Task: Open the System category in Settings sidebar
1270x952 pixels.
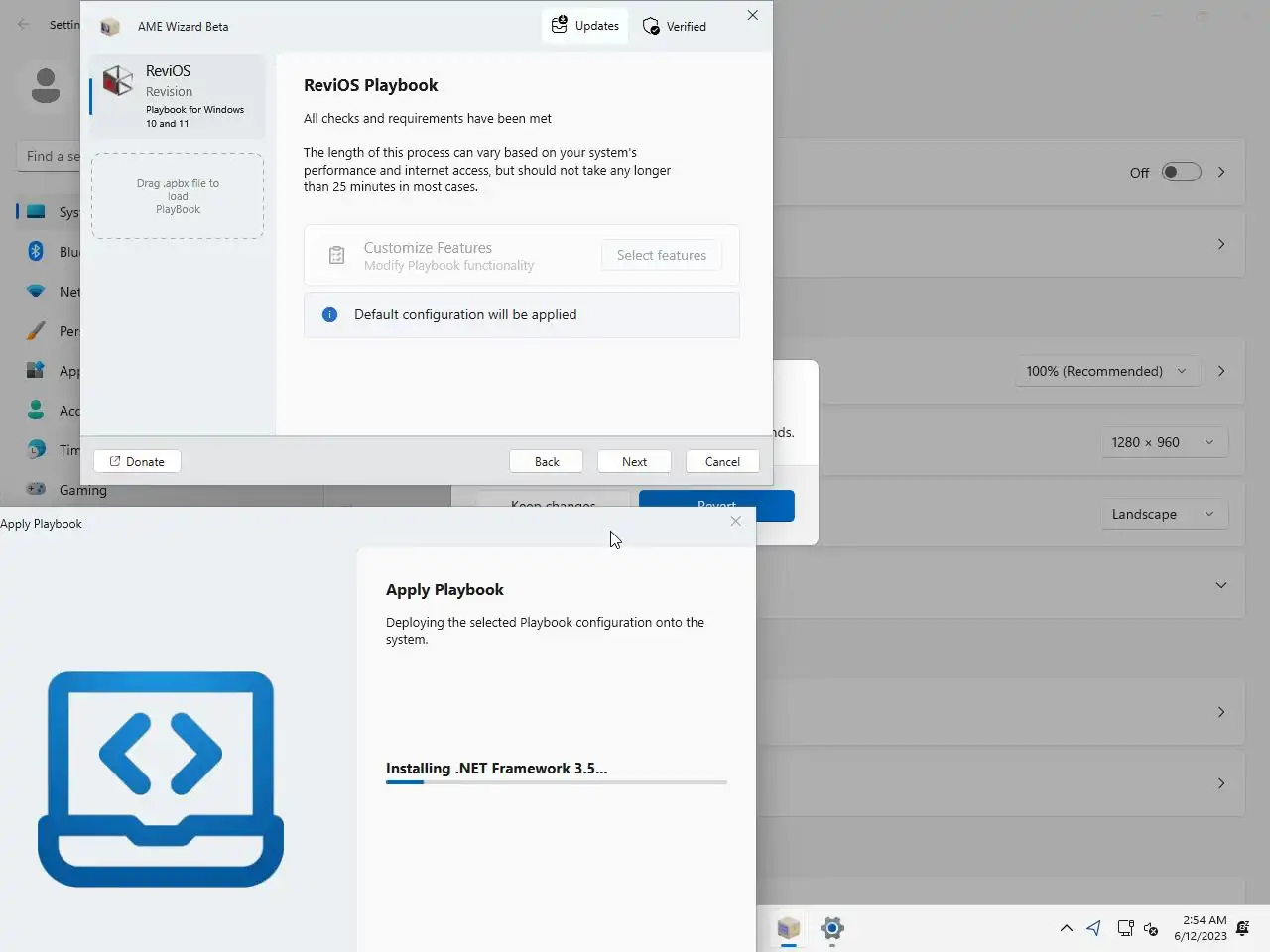Action: tap(48, 212)
